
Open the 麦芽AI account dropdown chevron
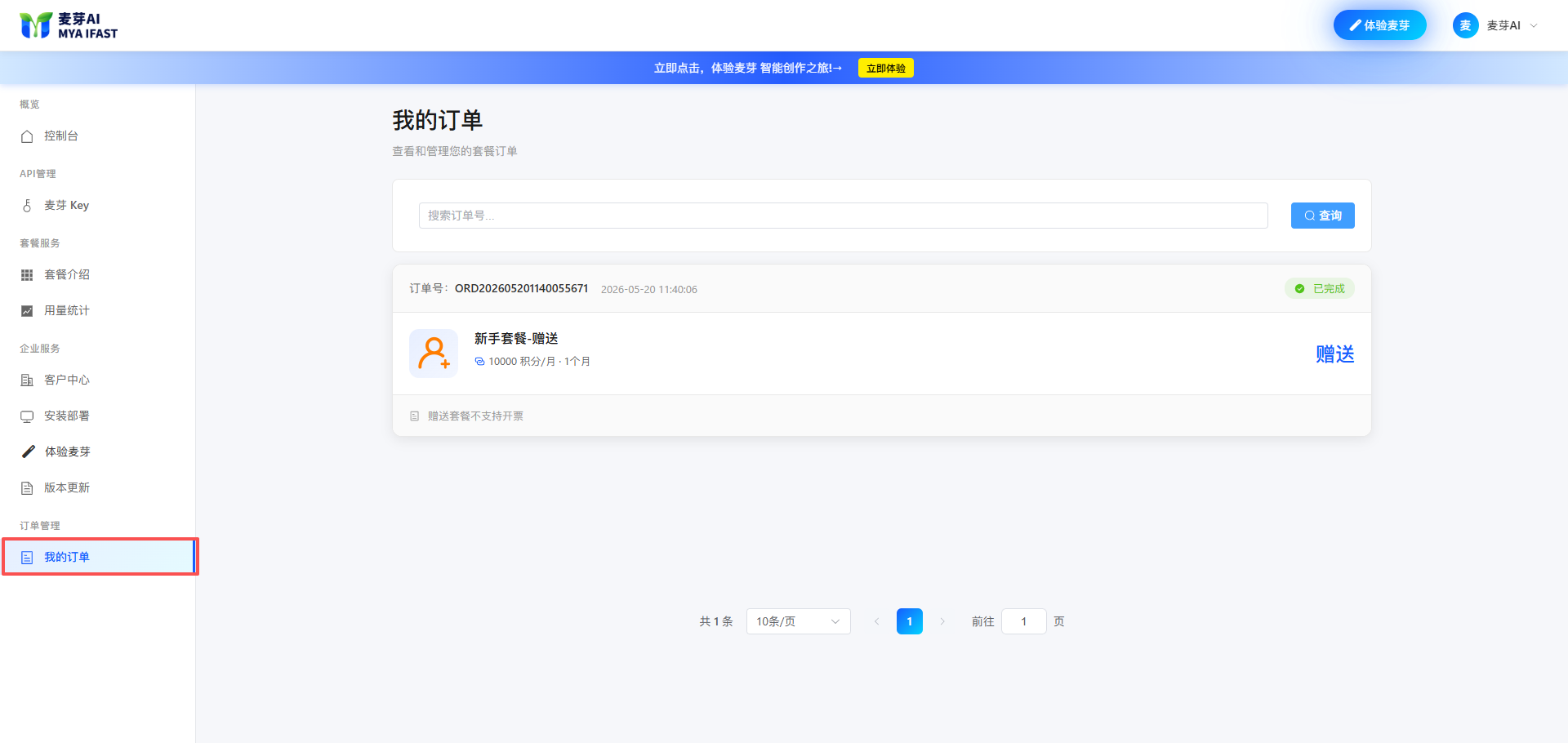1534,25
